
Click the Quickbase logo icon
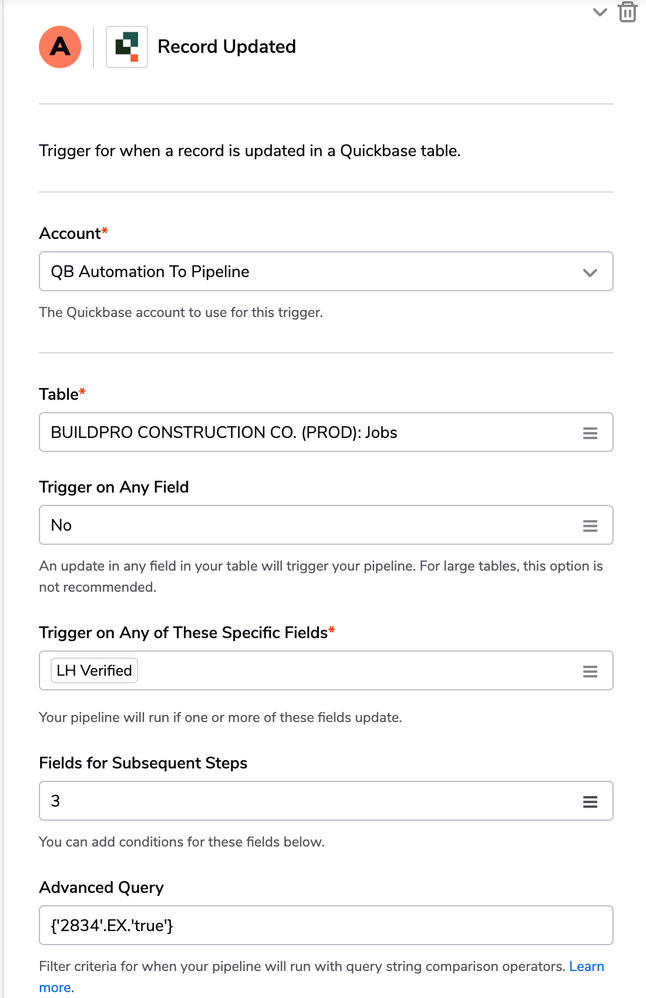click(127, 46)
